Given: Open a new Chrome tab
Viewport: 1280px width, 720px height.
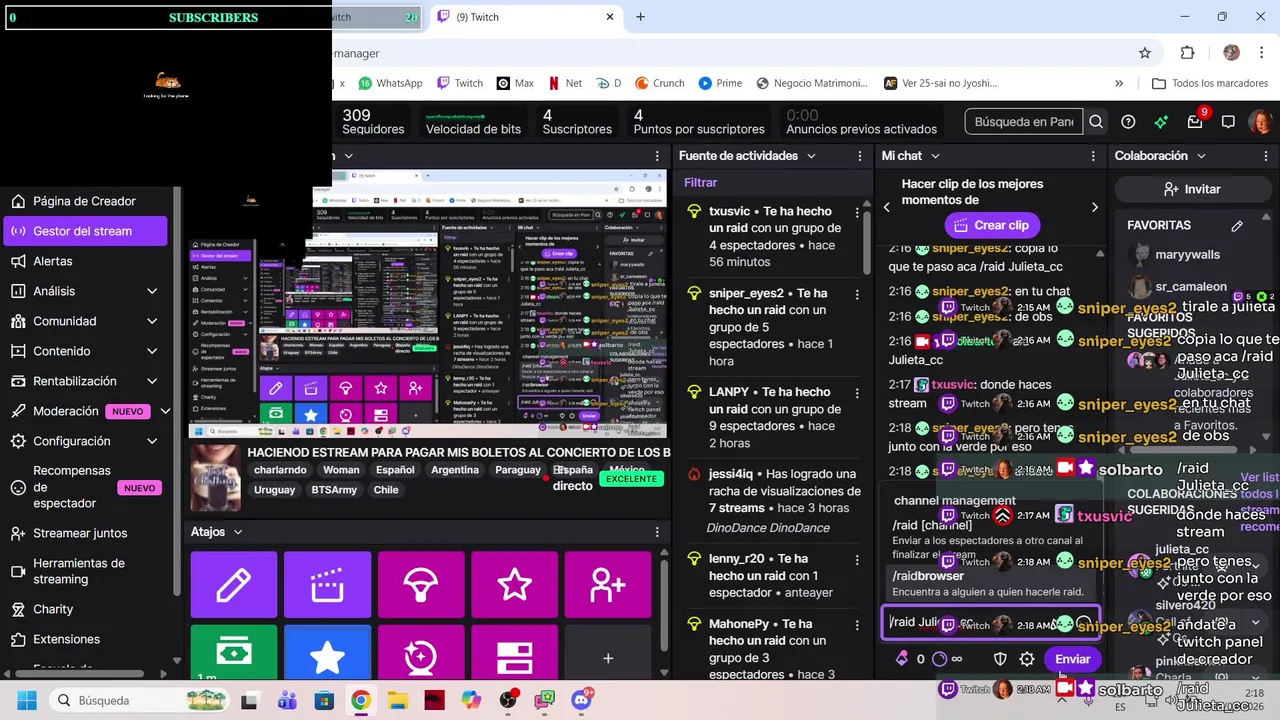Looking at the screenshot, I should 641,17.
